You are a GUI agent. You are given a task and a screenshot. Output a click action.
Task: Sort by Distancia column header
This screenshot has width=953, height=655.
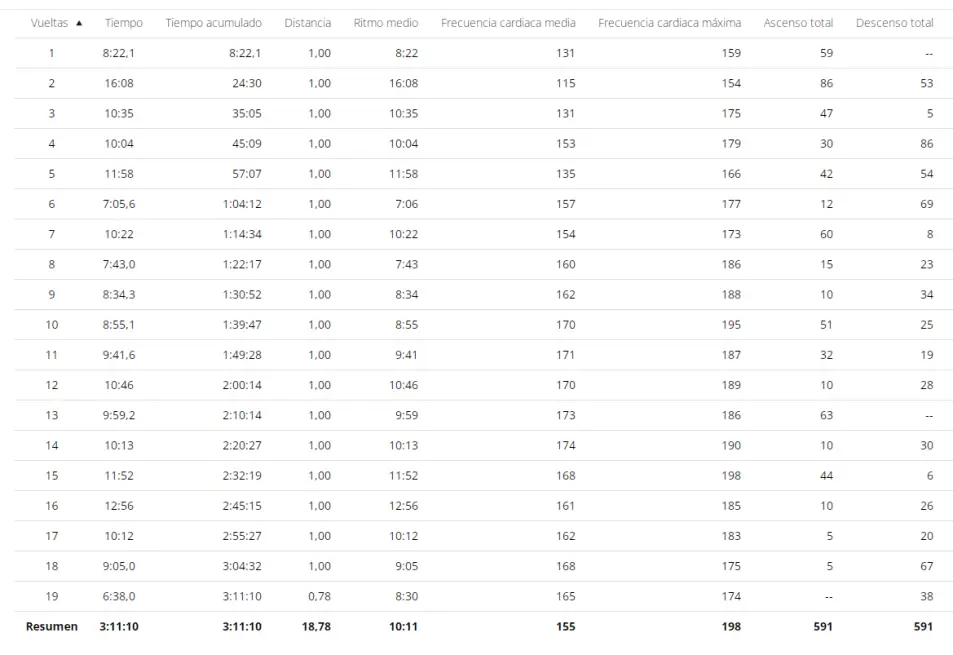(307, 23)
